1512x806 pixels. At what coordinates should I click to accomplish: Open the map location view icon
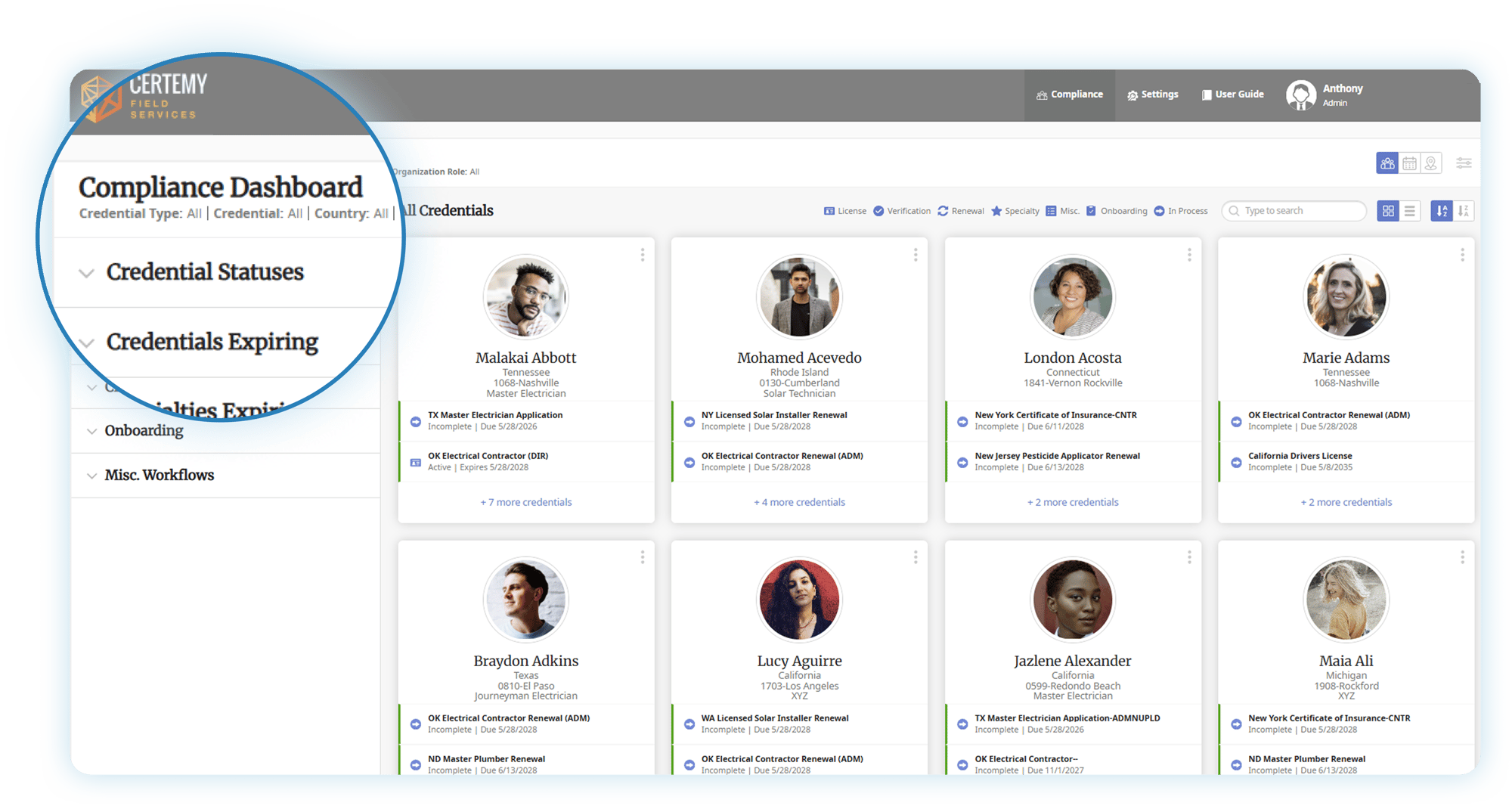1431,163
